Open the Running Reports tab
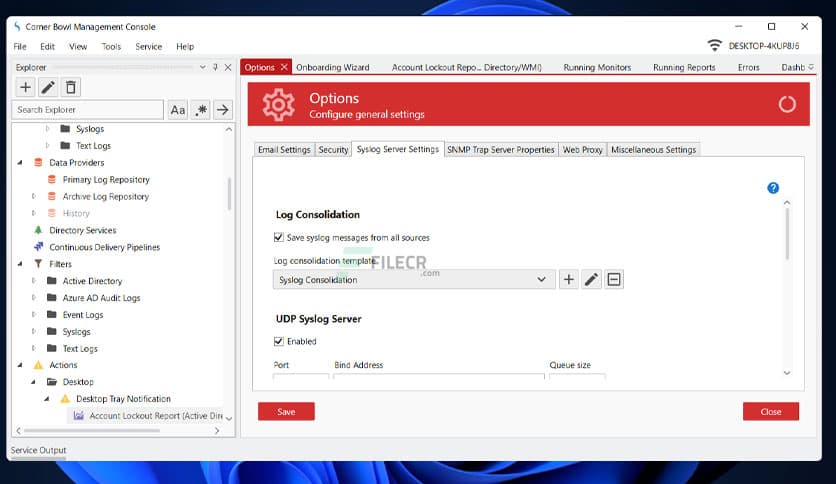This screenshot has width=836, height=484. click(x=684, y=67)
